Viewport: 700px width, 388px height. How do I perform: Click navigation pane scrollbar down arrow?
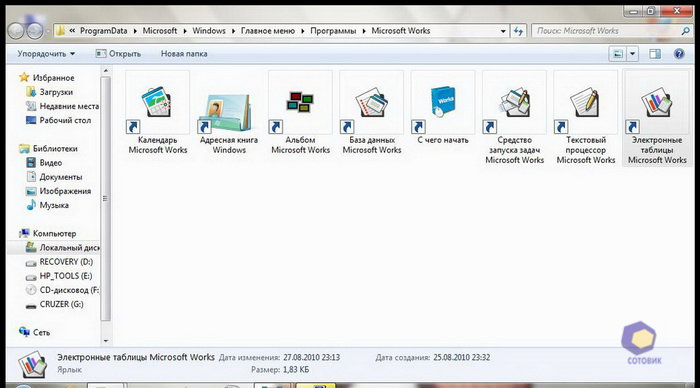pos(106,341)
